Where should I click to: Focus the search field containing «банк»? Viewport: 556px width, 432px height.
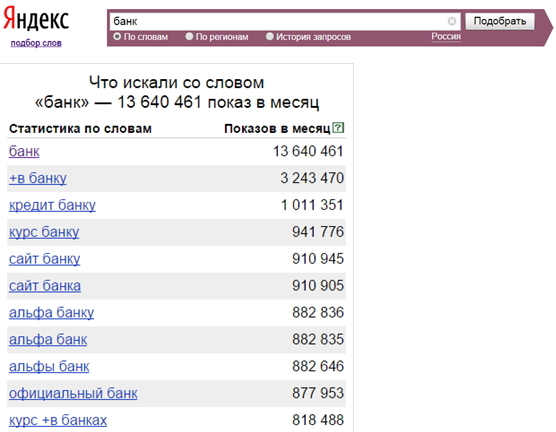(278, 22)
